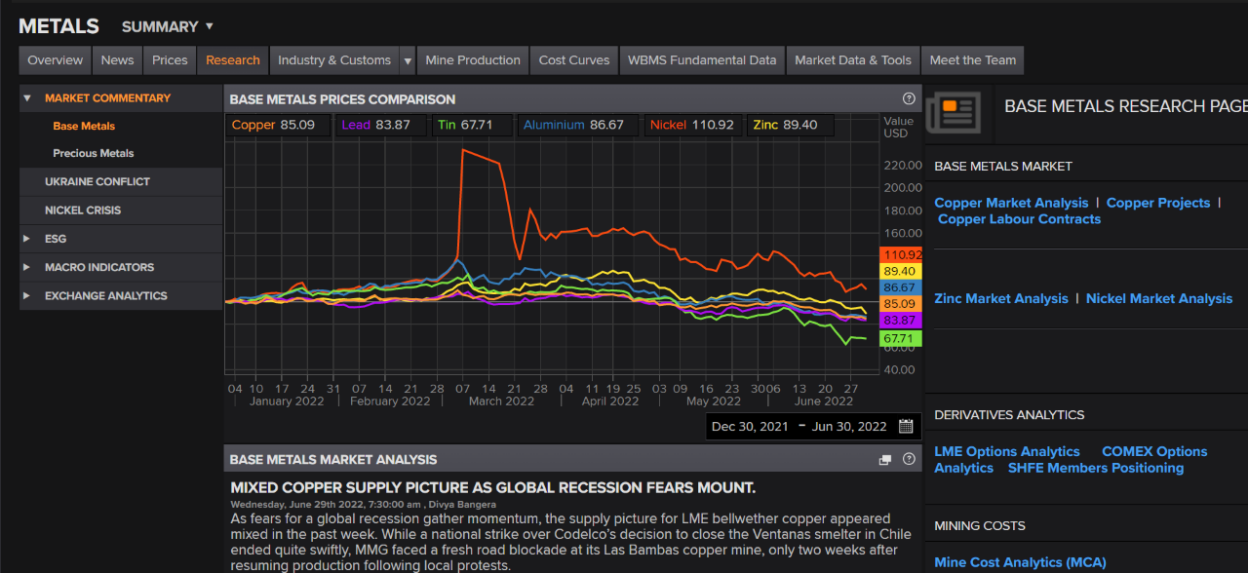Image resolution: width=1248 pixels, height=573 pixels.
Task: Pop out the Base Metals Market Analysis panel
Action: pyautogui.click(x=885, y=460)
